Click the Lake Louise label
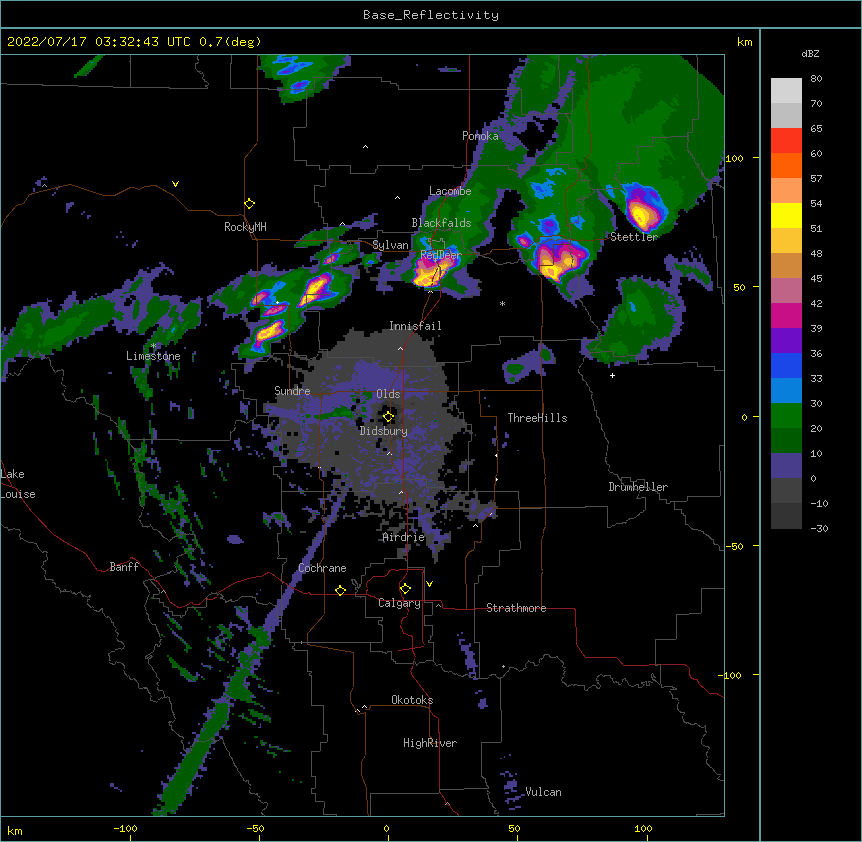This screenshot has width=862, height=842. click(18, 484)
